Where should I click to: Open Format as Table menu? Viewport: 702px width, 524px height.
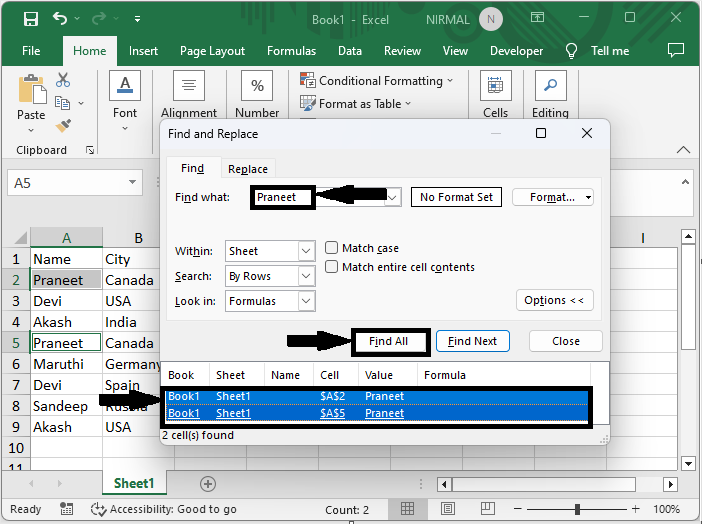pyautogui.click(x=355, y=103)
